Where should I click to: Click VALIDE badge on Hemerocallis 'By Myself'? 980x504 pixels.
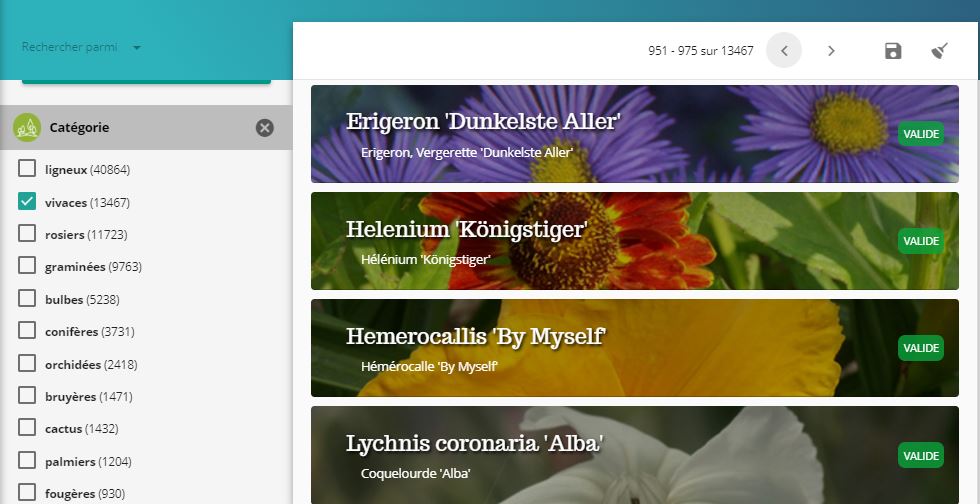921,348
